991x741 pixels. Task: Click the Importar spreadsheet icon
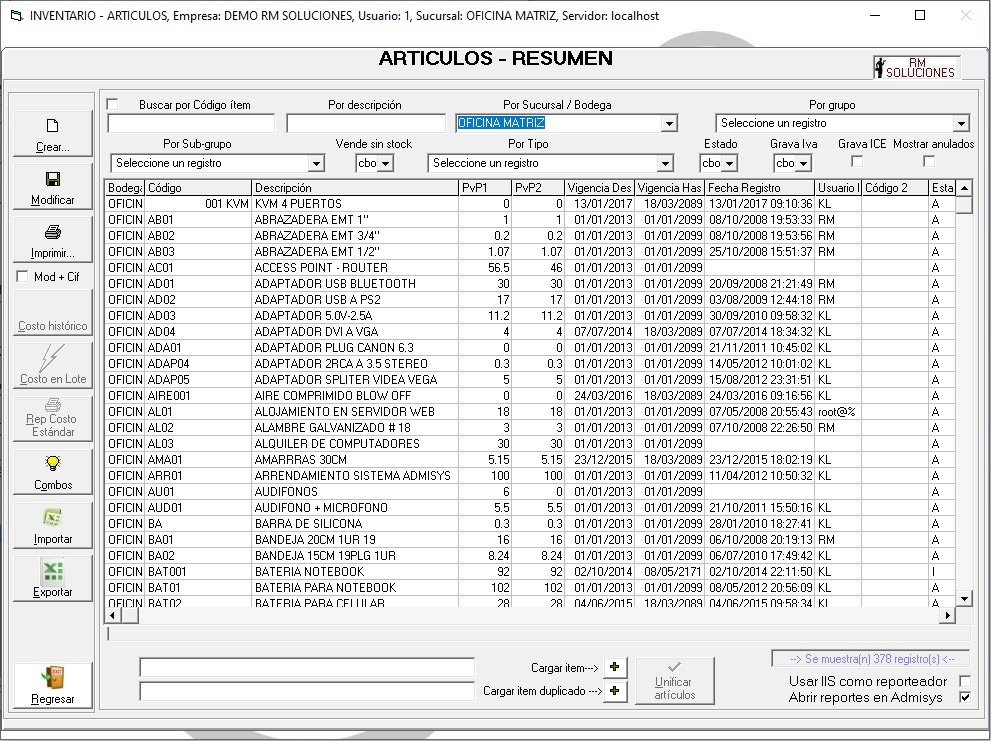pos(53,517)
